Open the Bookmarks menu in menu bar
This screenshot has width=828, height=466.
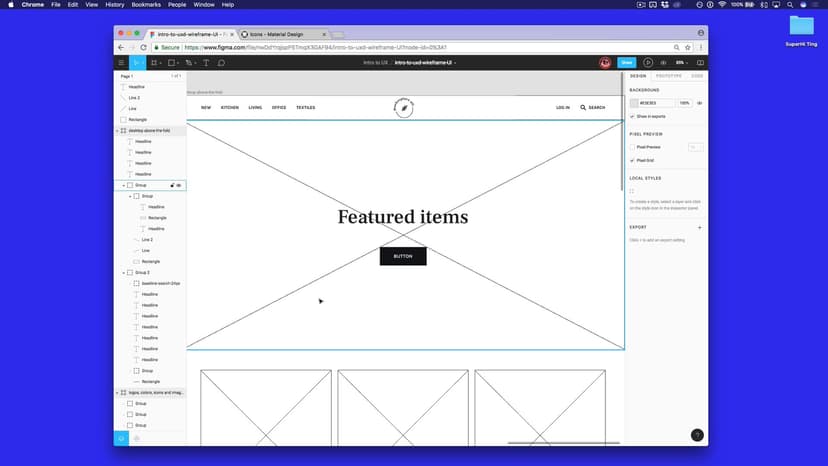pyautogui.click(x=146, y=5)
